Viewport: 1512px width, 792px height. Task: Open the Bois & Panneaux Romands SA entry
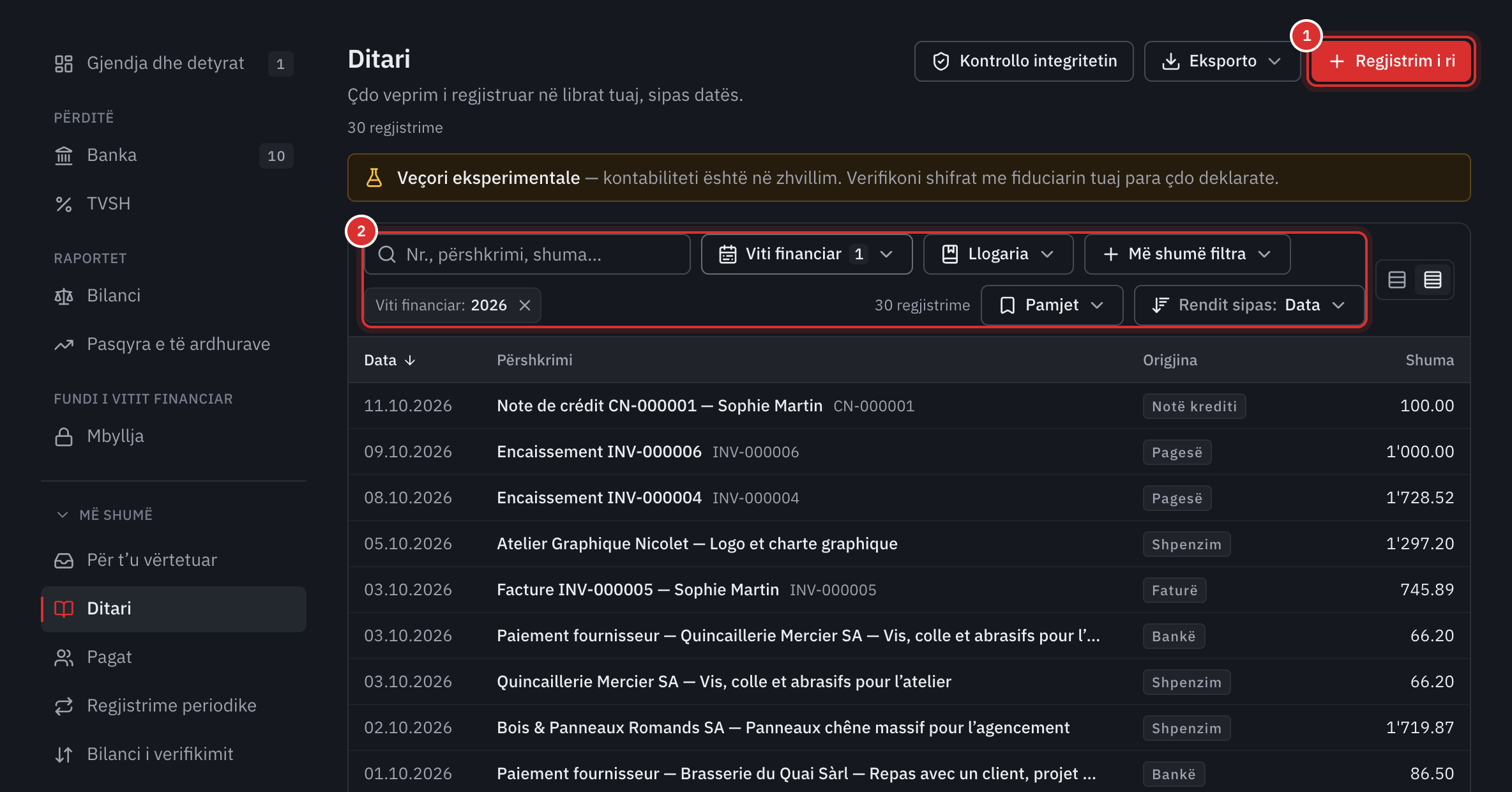pos(909,727)
